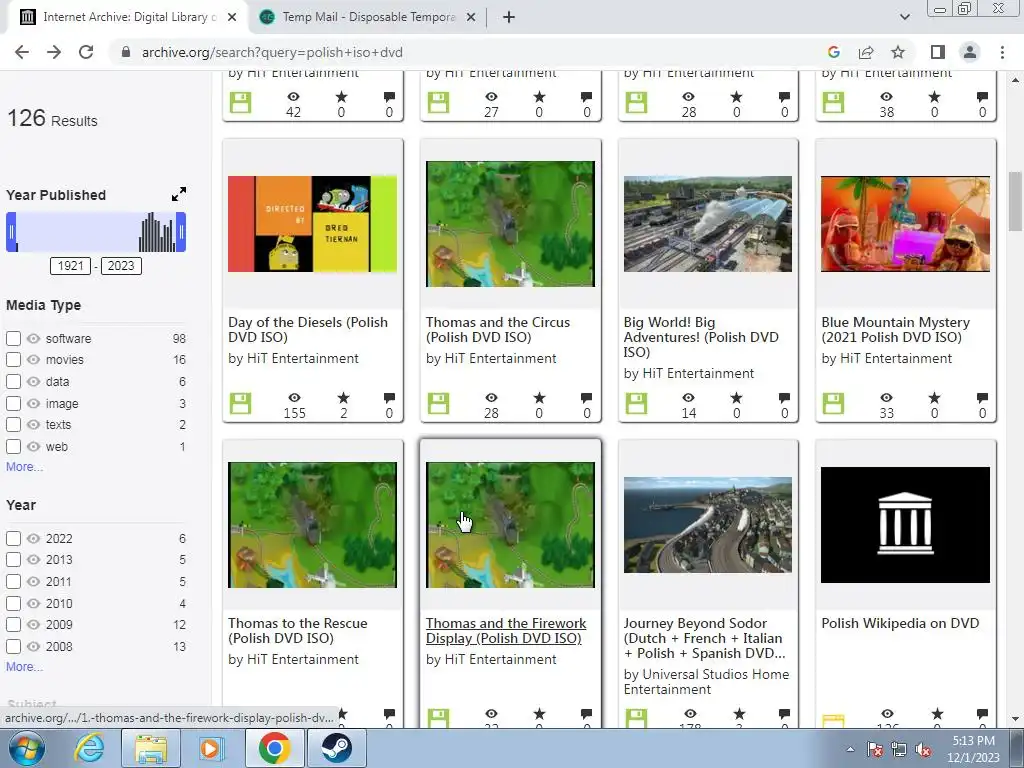Check the 2008 year filter

tap(13, 647)
